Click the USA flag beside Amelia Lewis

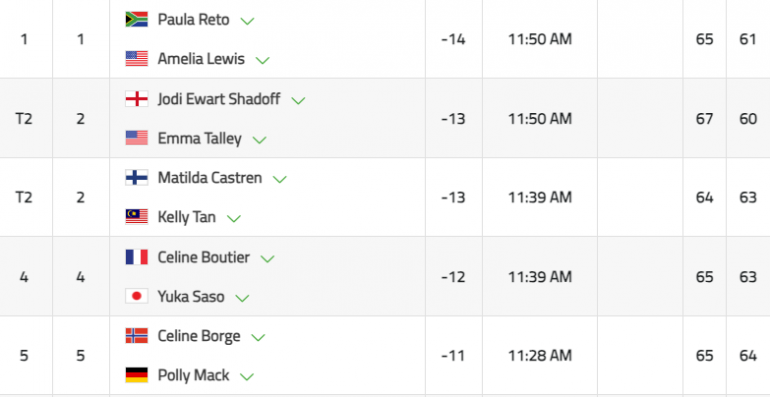click(x=137, y=58)
